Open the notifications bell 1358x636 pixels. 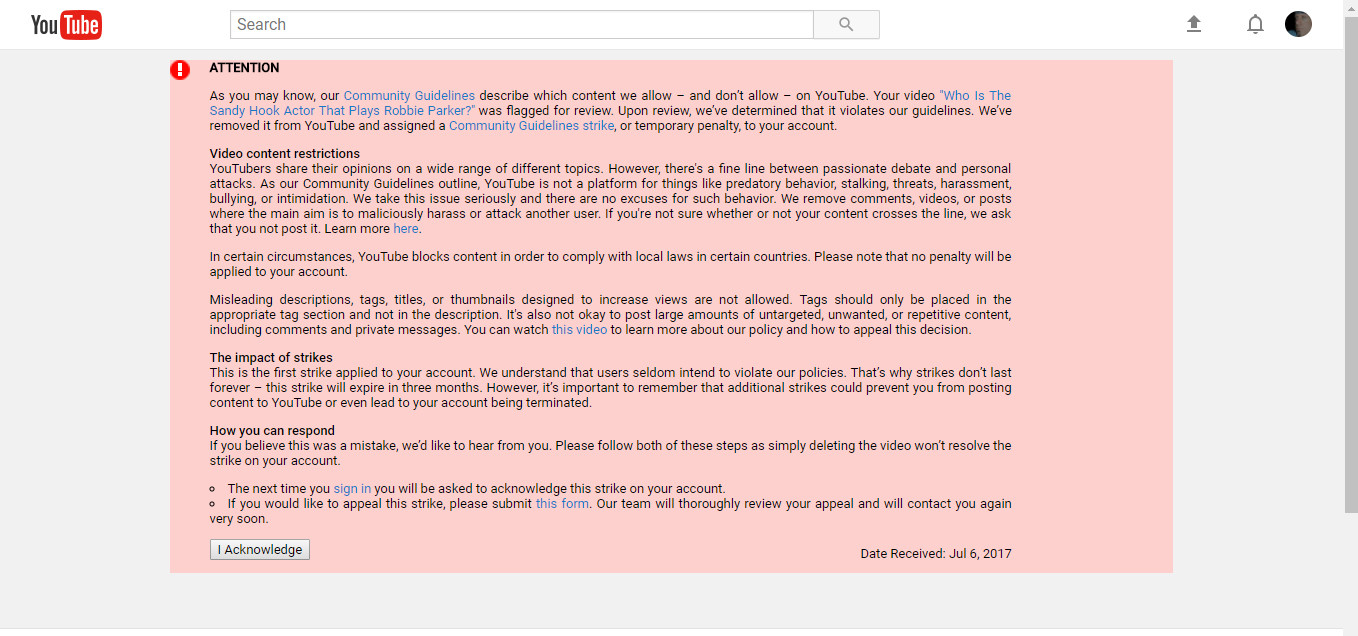1255,24
